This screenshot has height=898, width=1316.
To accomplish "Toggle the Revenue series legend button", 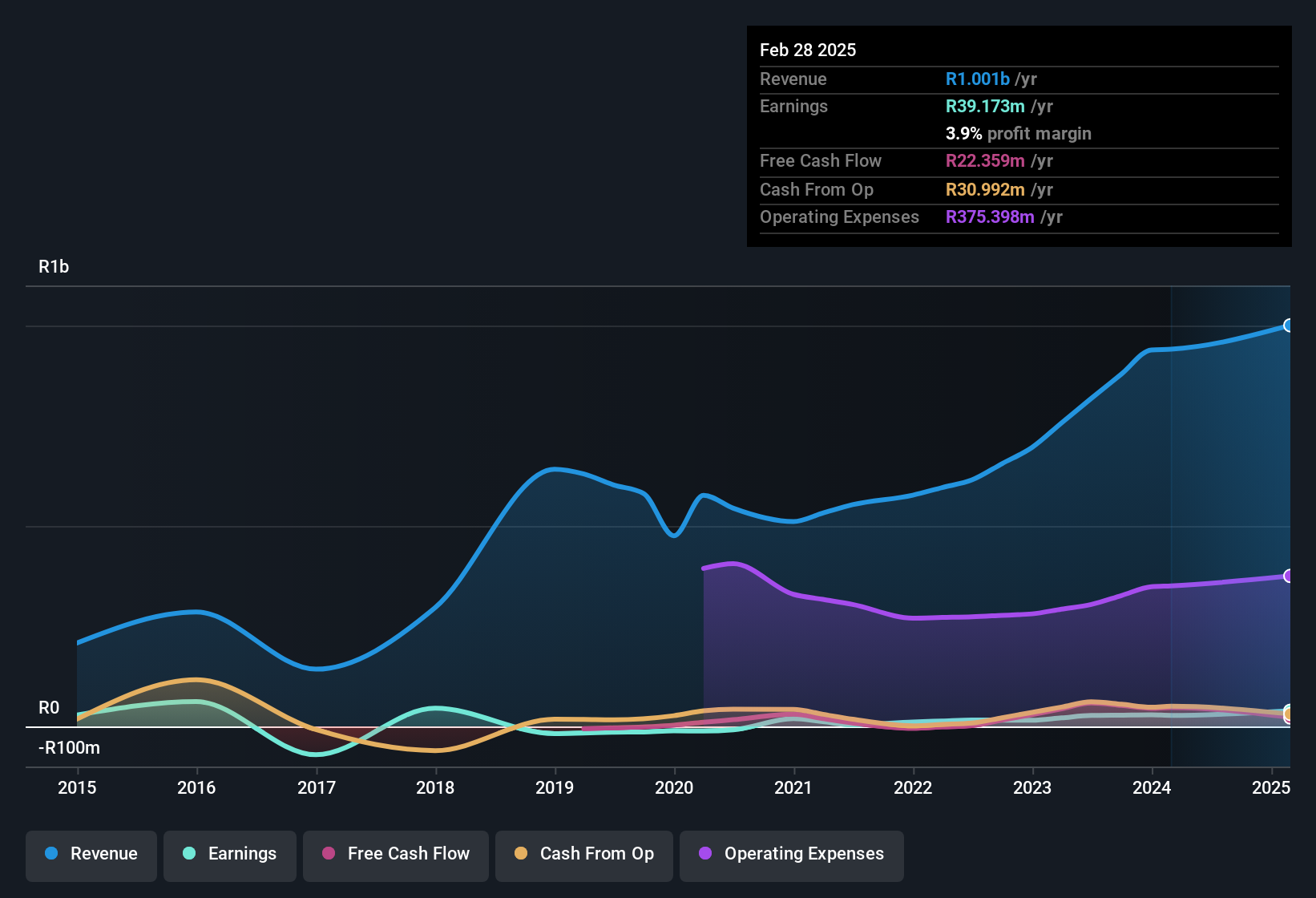I will [x=91, y=855].
